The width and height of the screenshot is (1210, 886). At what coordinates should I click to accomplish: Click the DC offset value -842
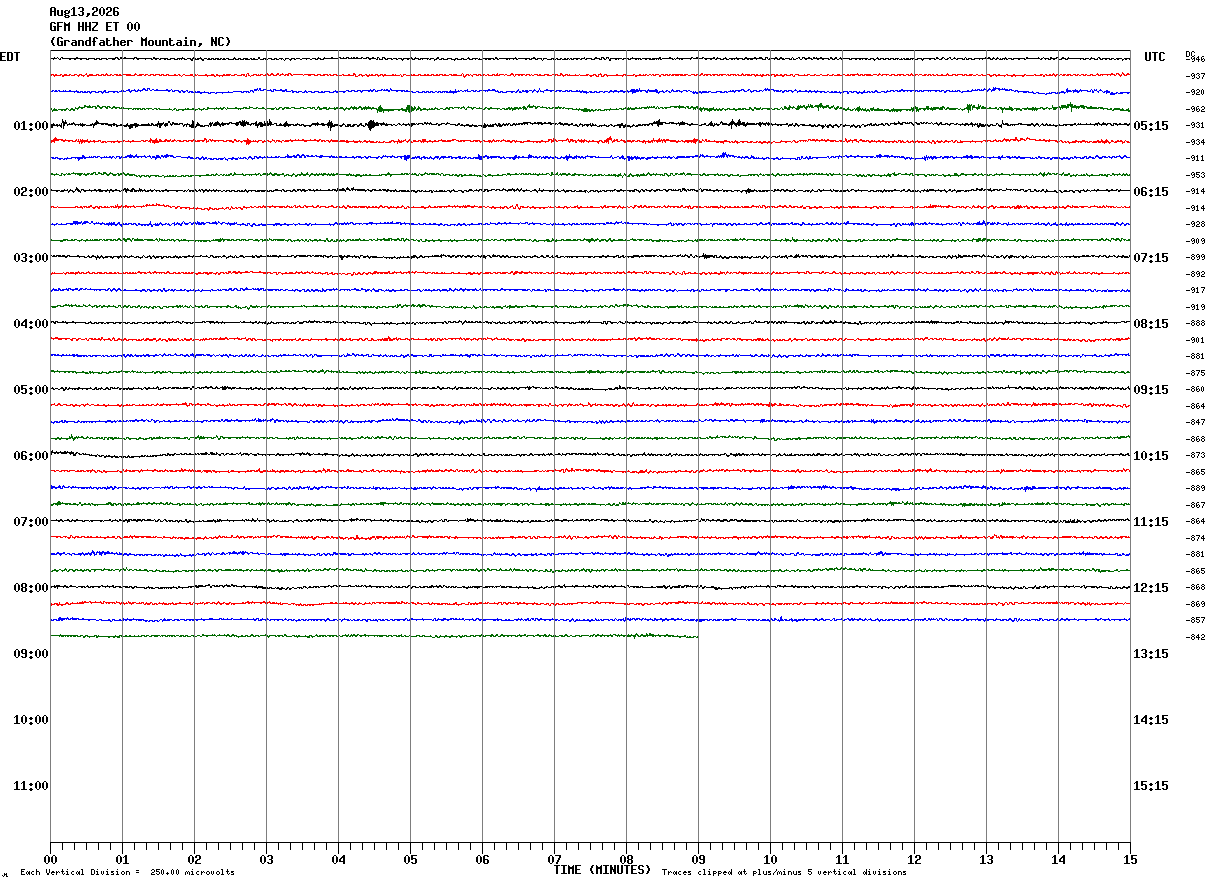[x=1195, y=637]
